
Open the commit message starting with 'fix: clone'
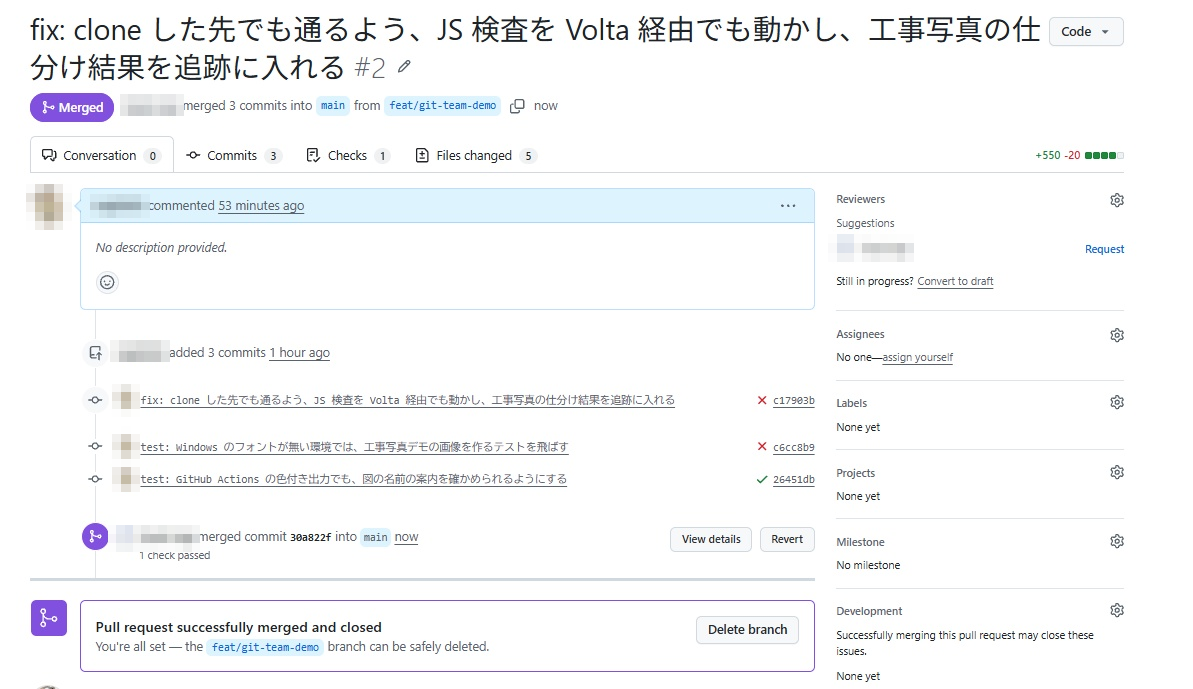[x=408, y=400]
